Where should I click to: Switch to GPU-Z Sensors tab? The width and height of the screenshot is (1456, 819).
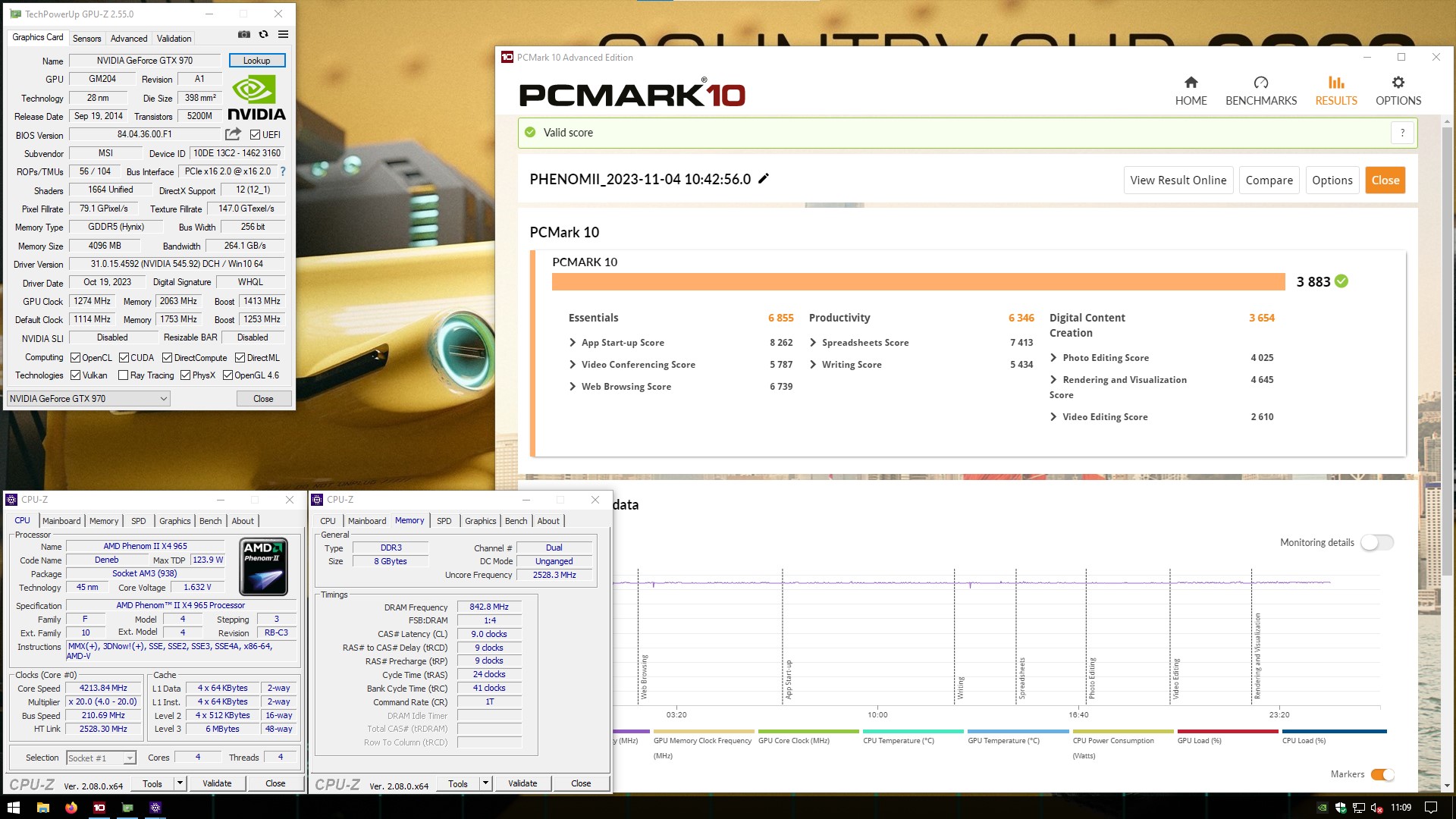tap(86, 39)
